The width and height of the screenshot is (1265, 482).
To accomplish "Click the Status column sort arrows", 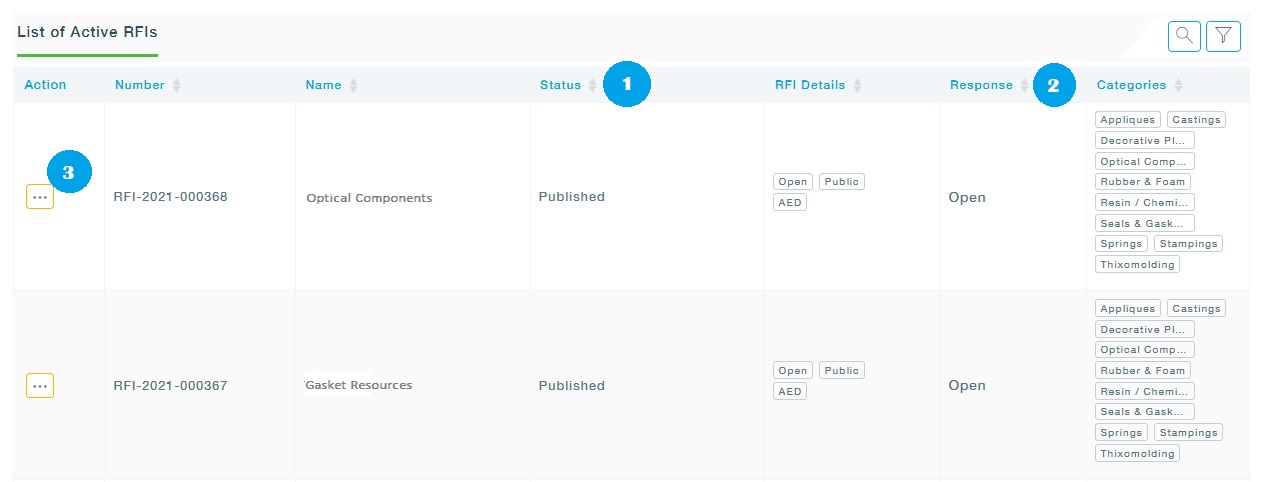I will coord(592,86).
